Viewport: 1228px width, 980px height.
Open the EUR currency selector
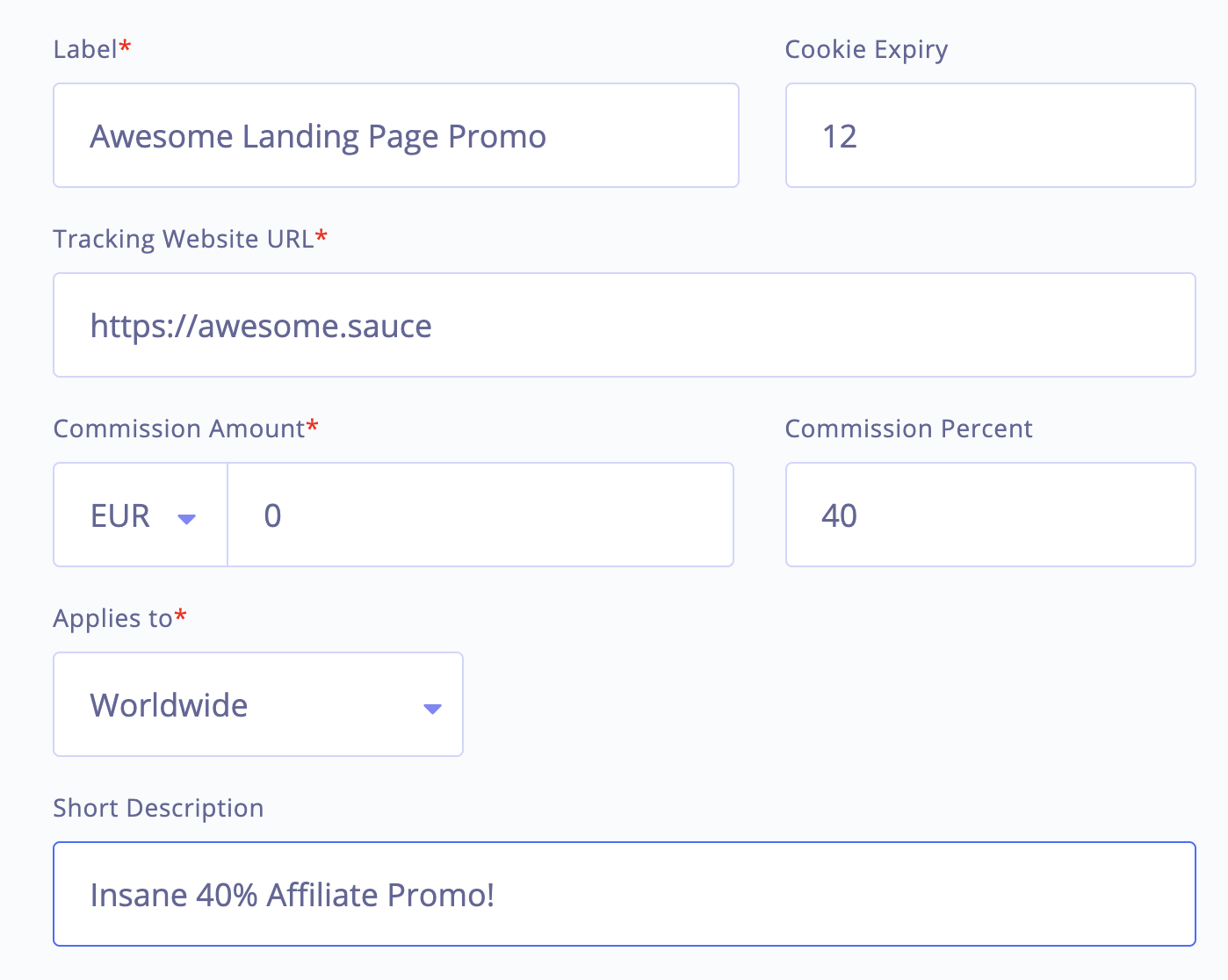point(141,515)
